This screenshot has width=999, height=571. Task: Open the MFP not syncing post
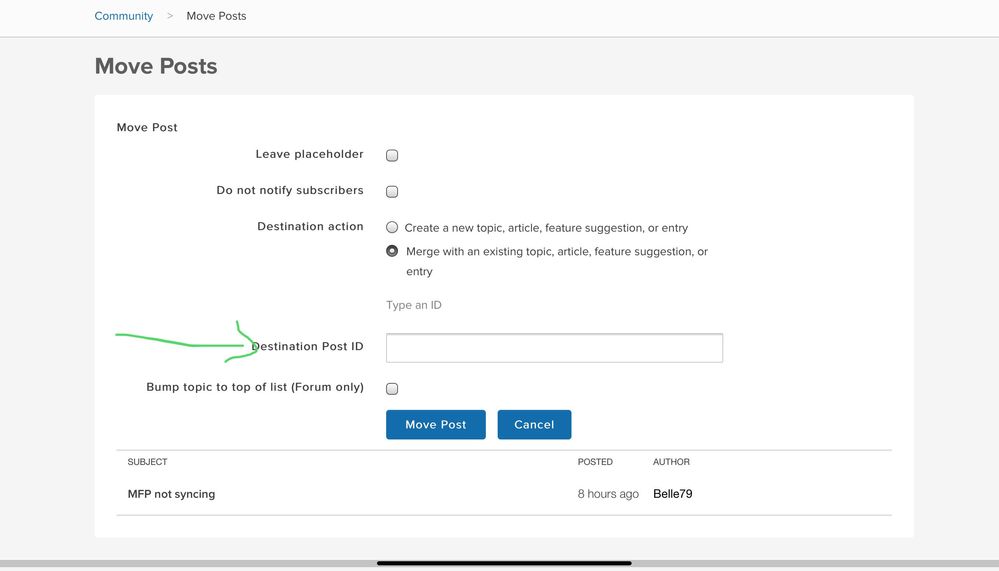point(171,494)
